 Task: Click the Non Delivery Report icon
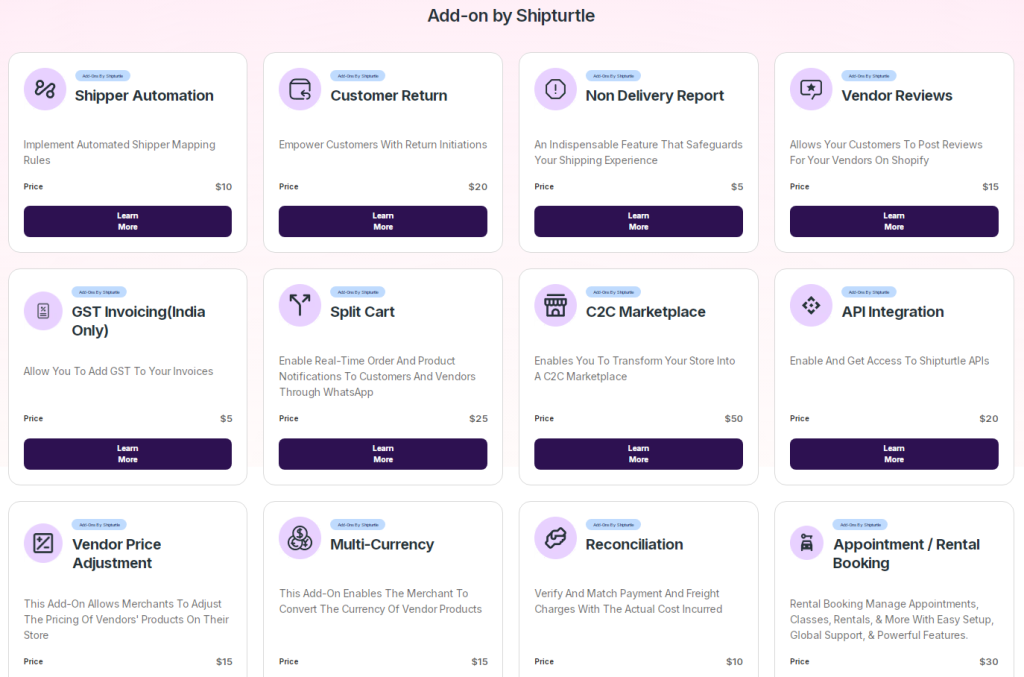(x=555, y=89)
